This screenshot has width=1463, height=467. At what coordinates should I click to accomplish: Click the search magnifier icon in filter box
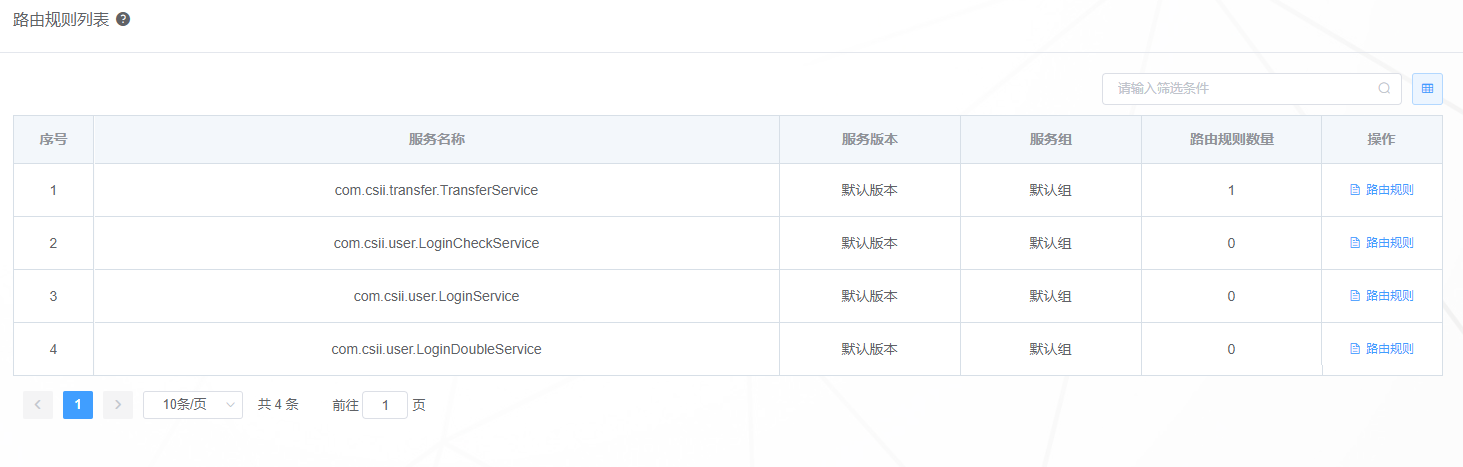[1384, 88]
